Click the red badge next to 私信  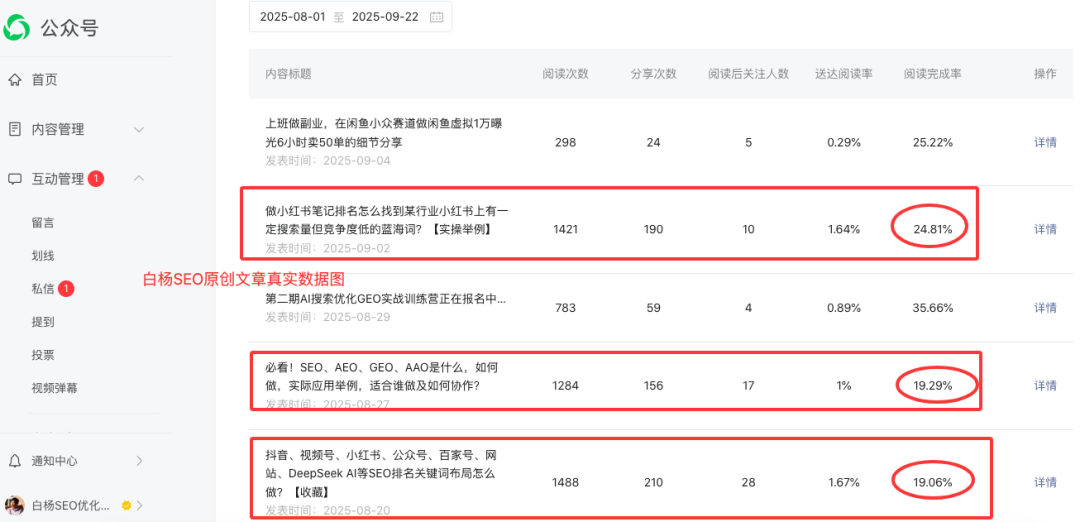coord(66,289)
